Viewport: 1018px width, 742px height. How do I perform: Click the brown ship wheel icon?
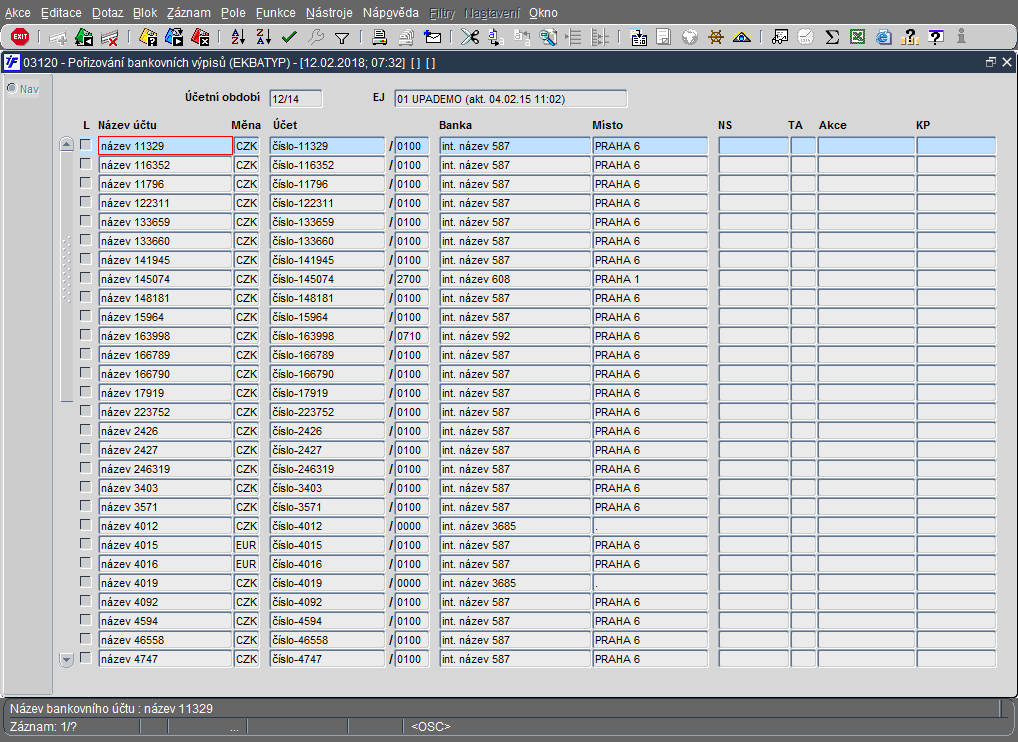[x=715, y=37]
